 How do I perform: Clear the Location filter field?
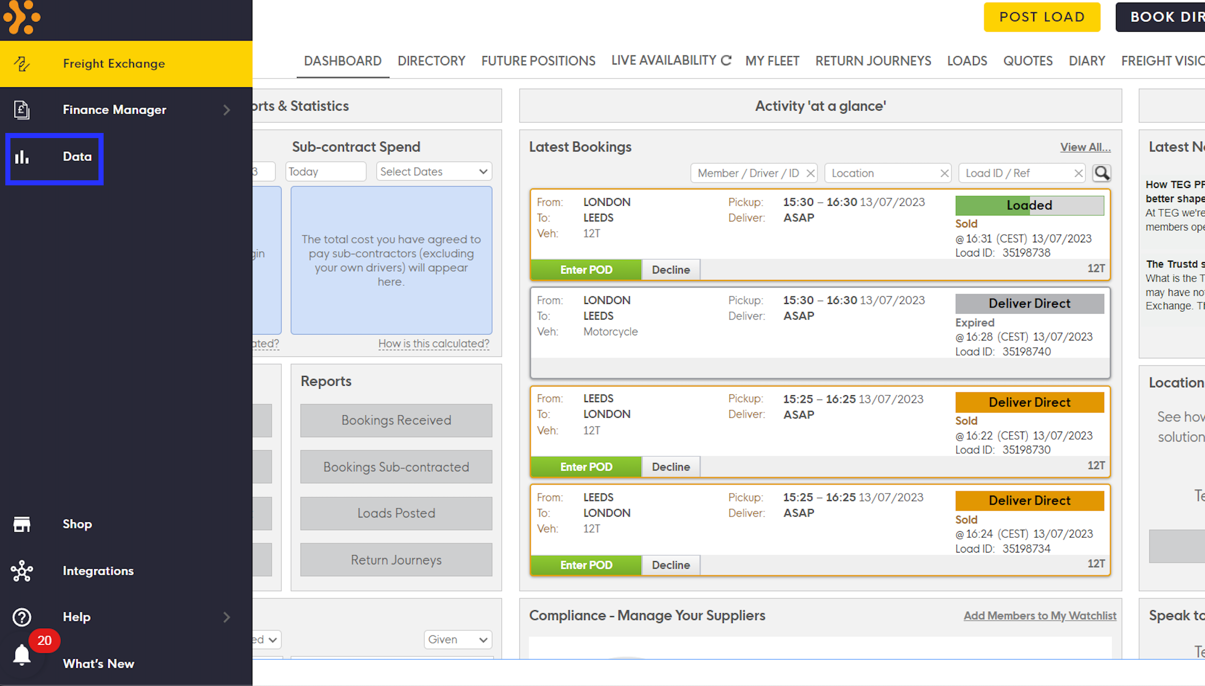944,174
